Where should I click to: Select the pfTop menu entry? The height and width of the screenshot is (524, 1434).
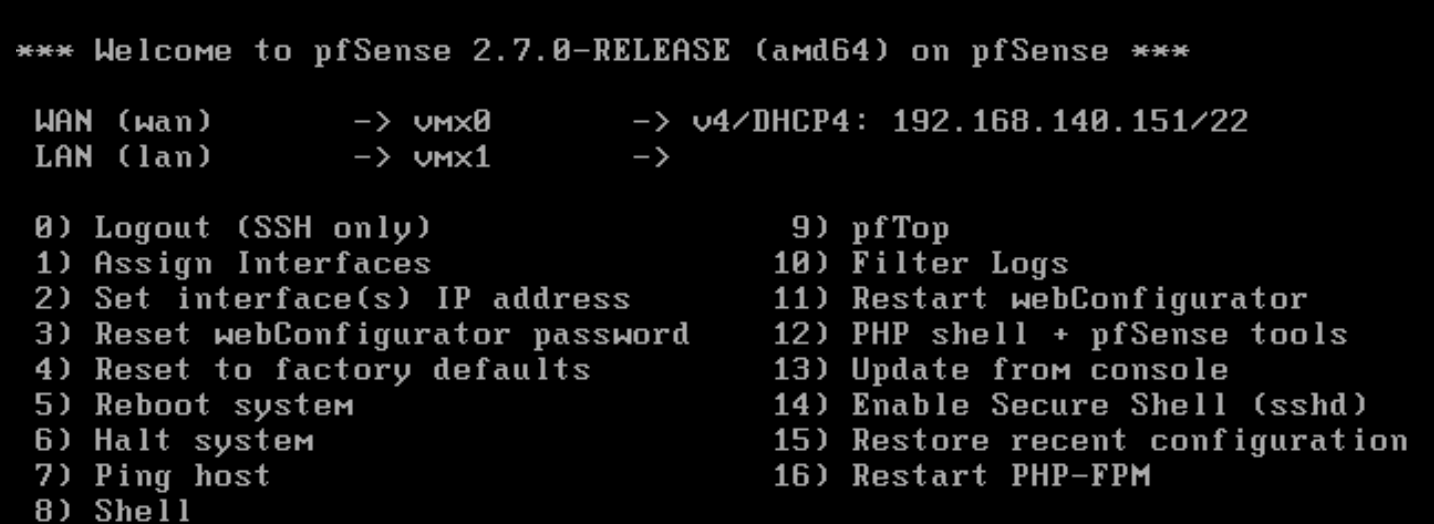[870, 228]
